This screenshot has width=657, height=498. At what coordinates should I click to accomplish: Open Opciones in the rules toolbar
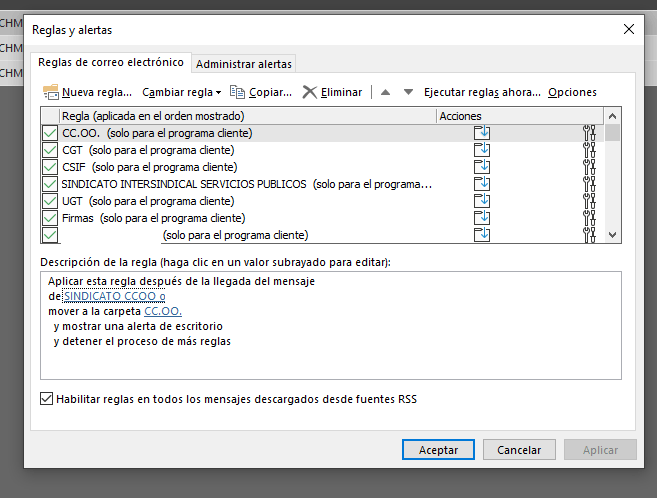(572, 92)
